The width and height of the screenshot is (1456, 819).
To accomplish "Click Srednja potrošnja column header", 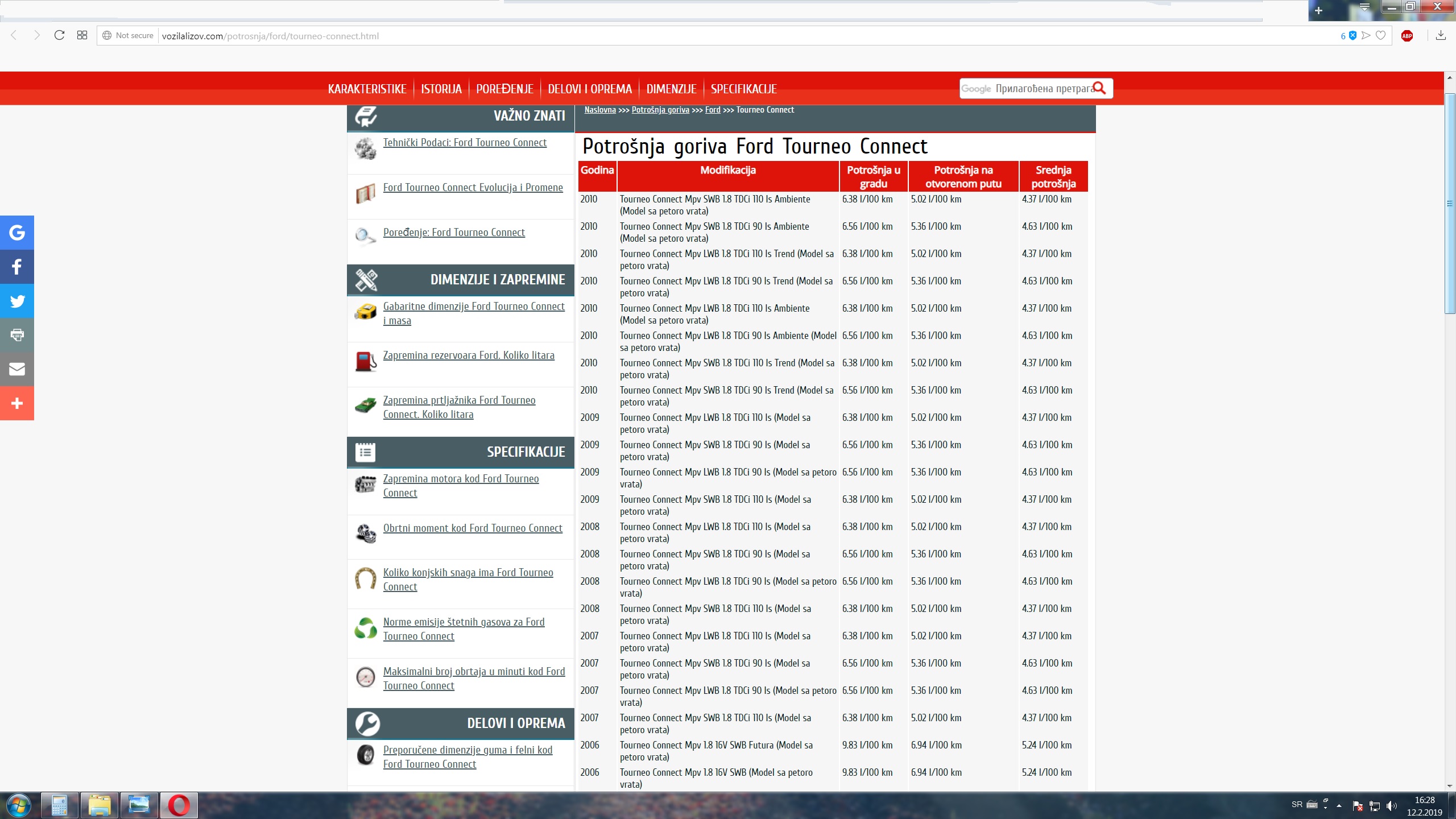I will pos(1053,176).
